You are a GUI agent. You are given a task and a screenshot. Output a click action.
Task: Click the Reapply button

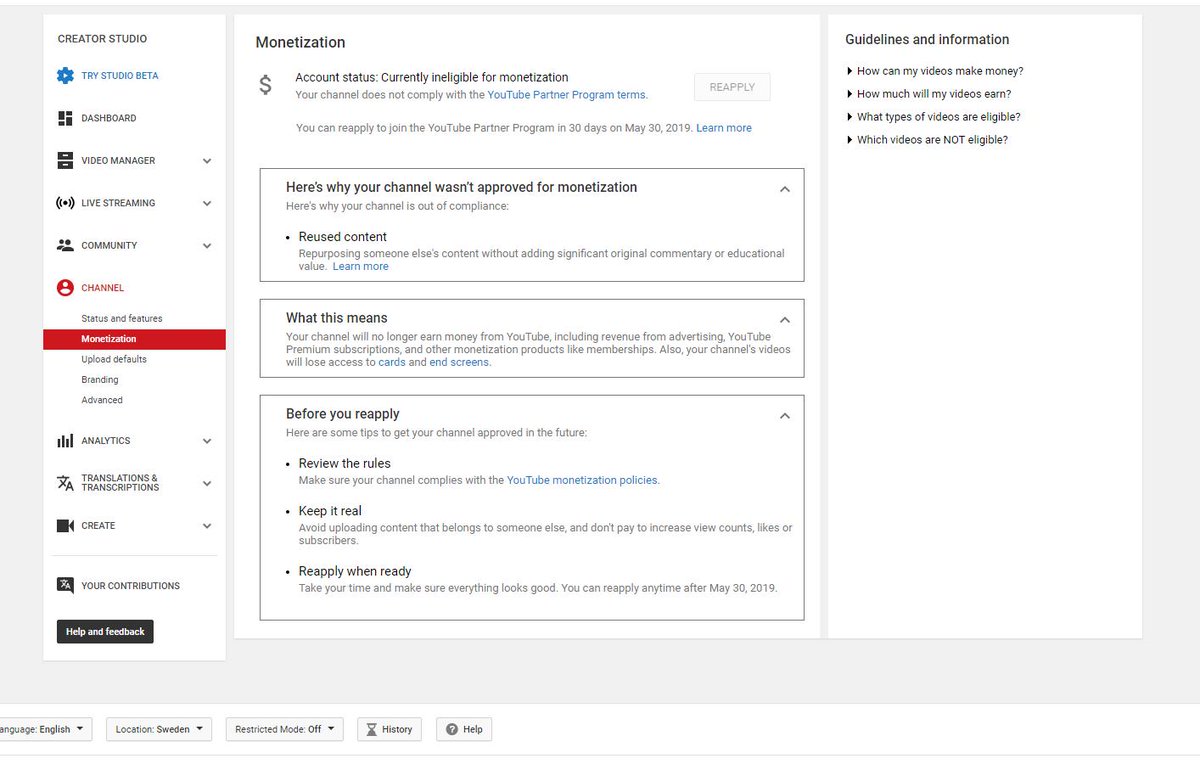coord(732,87)
